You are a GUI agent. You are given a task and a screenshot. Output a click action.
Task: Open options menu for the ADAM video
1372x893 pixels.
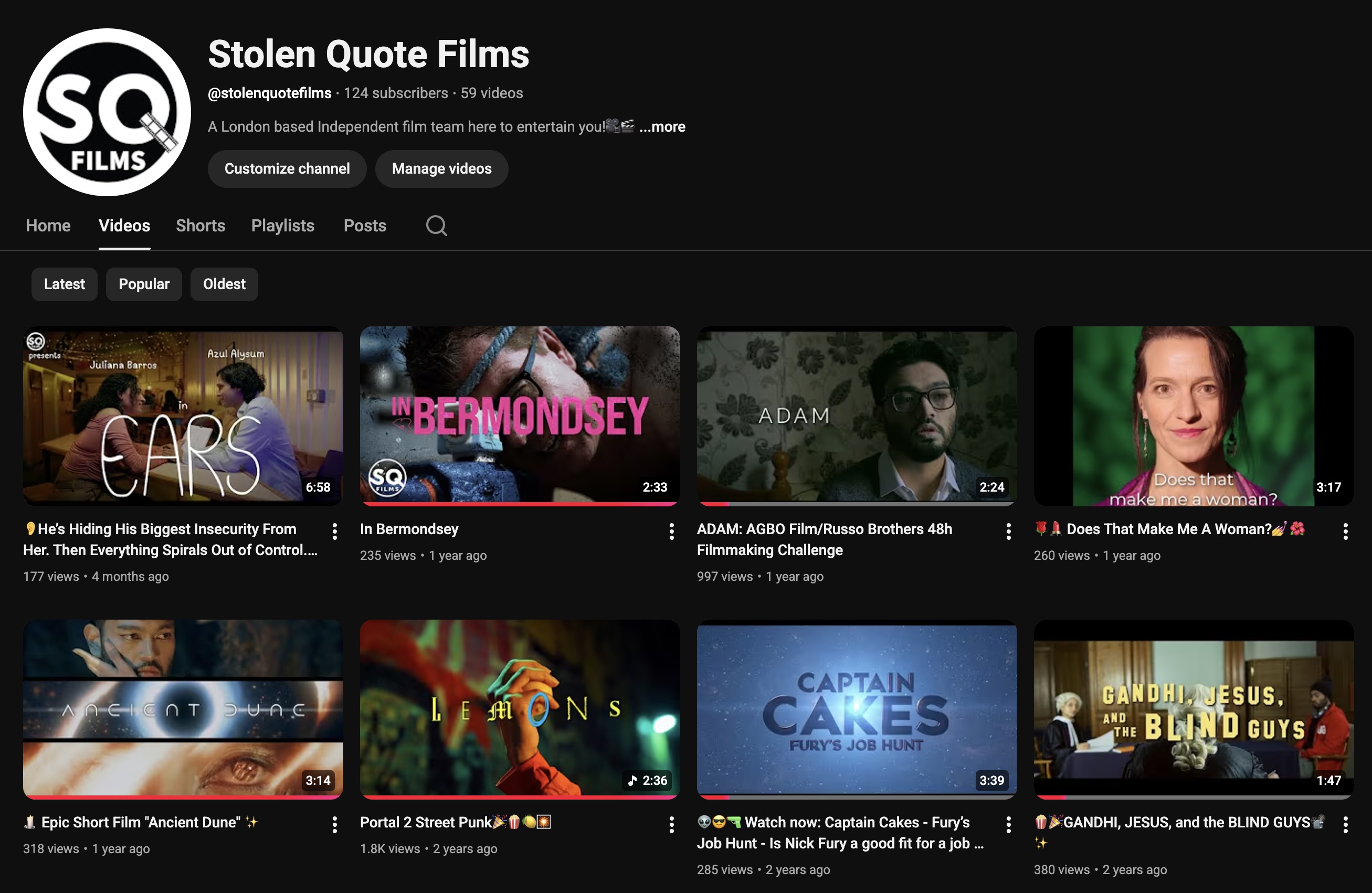coord(1008,531)
